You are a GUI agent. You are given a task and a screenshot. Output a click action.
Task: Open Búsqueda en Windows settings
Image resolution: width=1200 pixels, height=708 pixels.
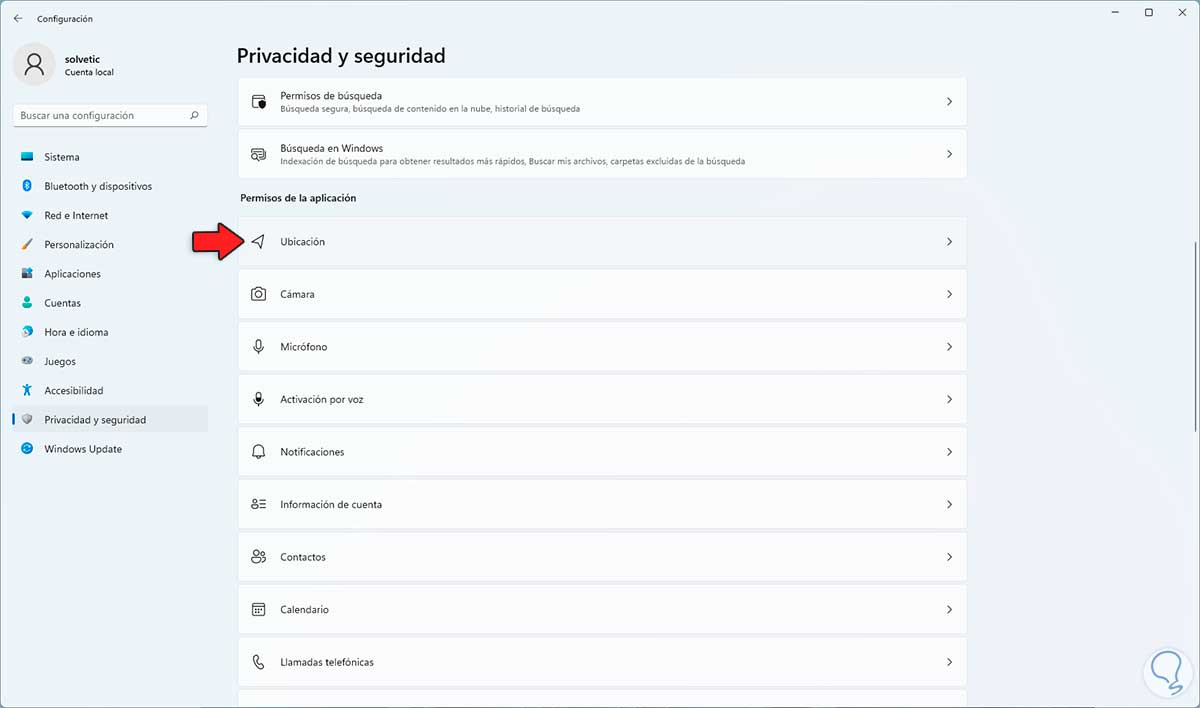601,154
